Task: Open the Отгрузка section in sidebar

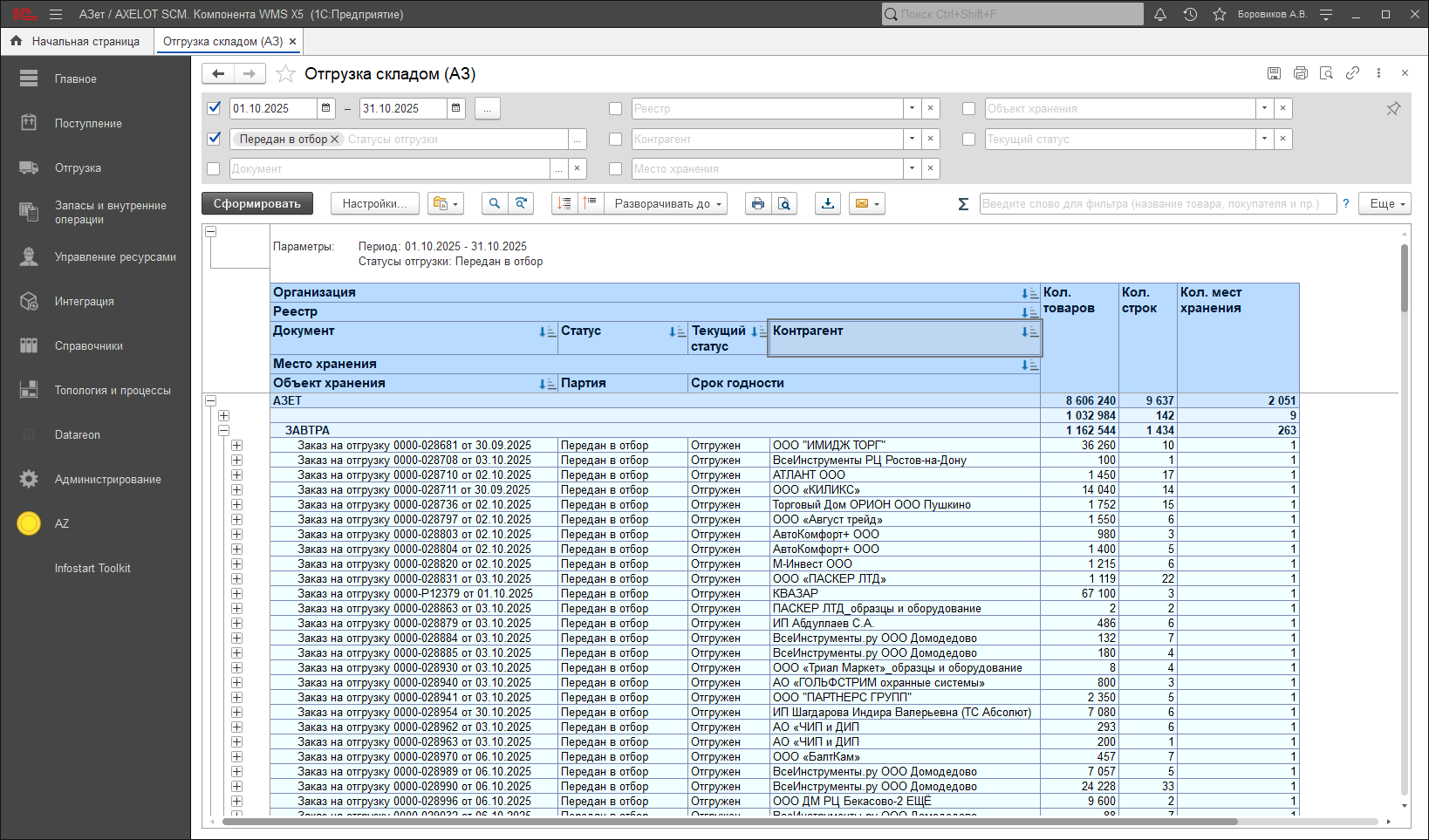Action: point(78,167)
